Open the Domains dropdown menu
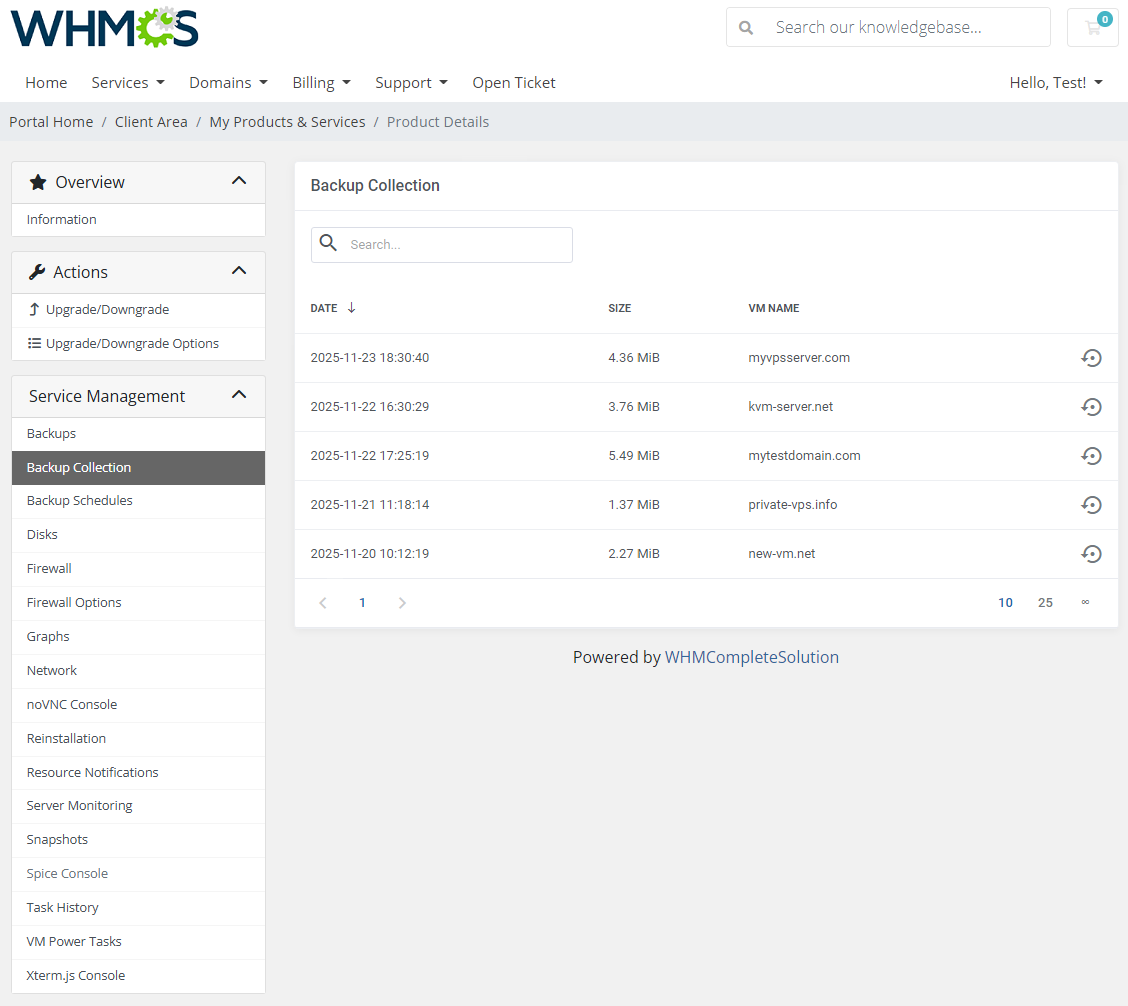Image resolution: width=1128 pixels, height=1006 pixels. (229, 83)
